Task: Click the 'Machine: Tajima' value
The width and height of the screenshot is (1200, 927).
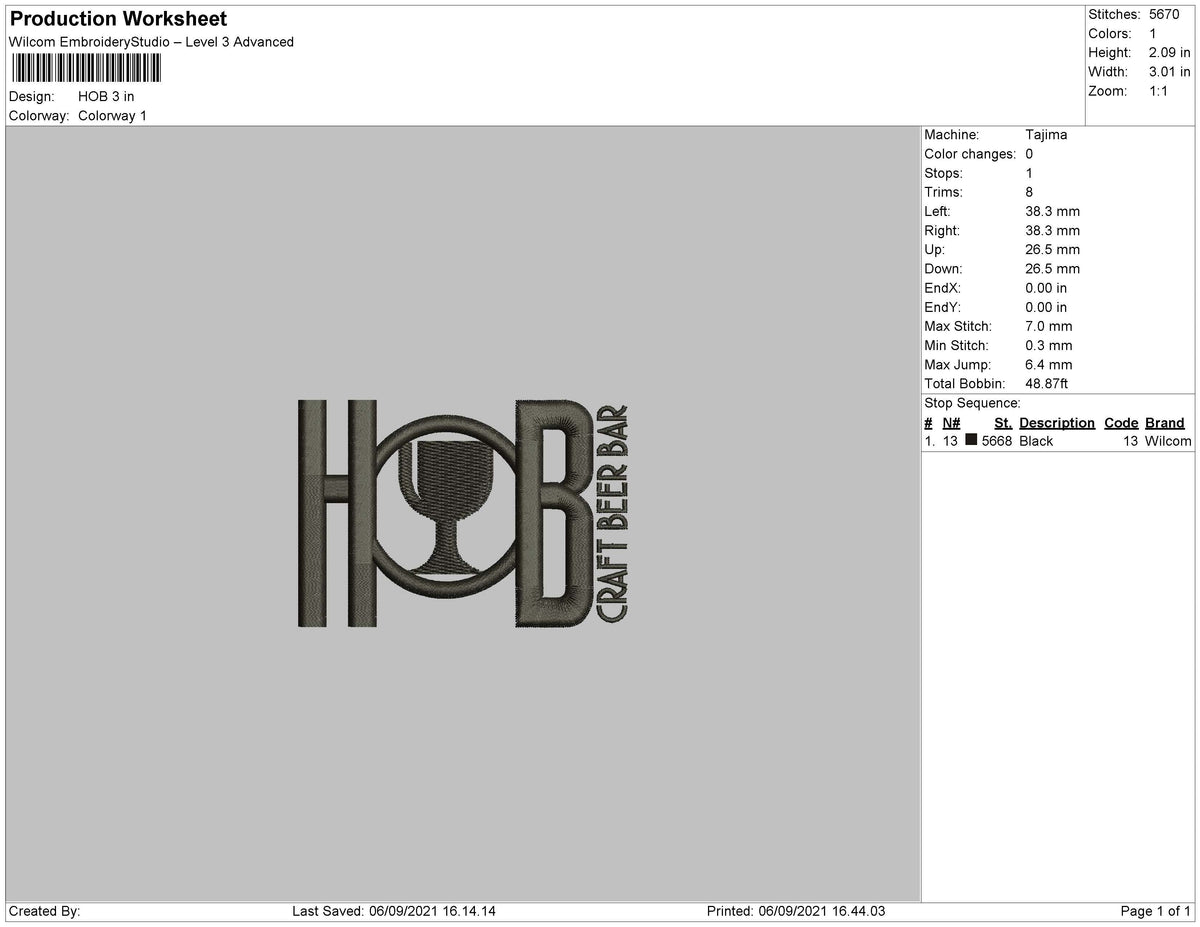Action: (1043, 135)
